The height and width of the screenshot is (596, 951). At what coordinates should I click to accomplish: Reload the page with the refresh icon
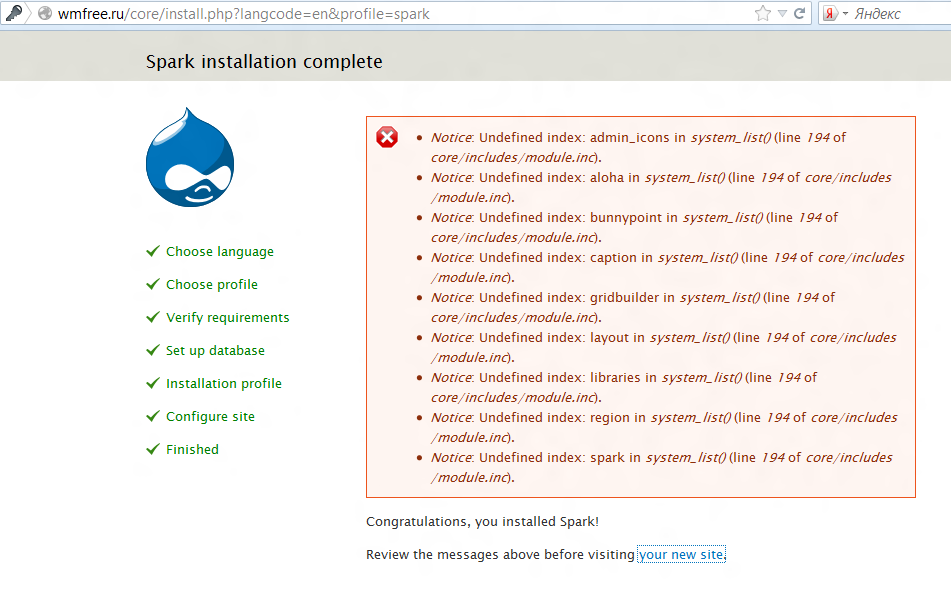tap(798, 14)
